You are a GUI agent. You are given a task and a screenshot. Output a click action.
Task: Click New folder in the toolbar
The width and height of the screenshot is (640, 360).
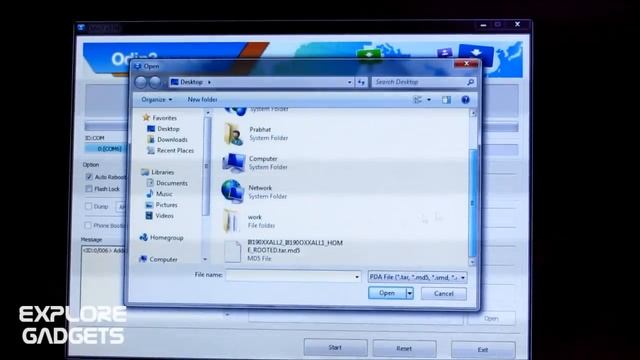(202, 100)
